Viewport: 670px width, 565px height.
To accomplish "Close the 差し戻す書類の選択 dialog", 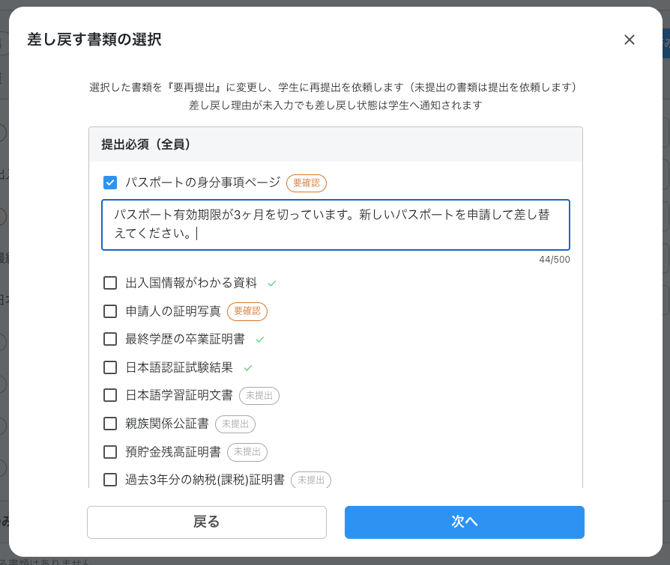I will 629,40.
